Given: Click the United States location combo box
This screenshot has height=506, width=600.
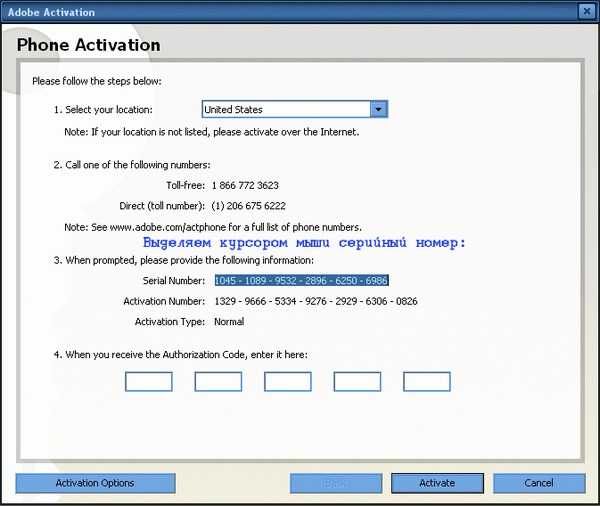Looking at the screenshot, I should pos(295,109).
